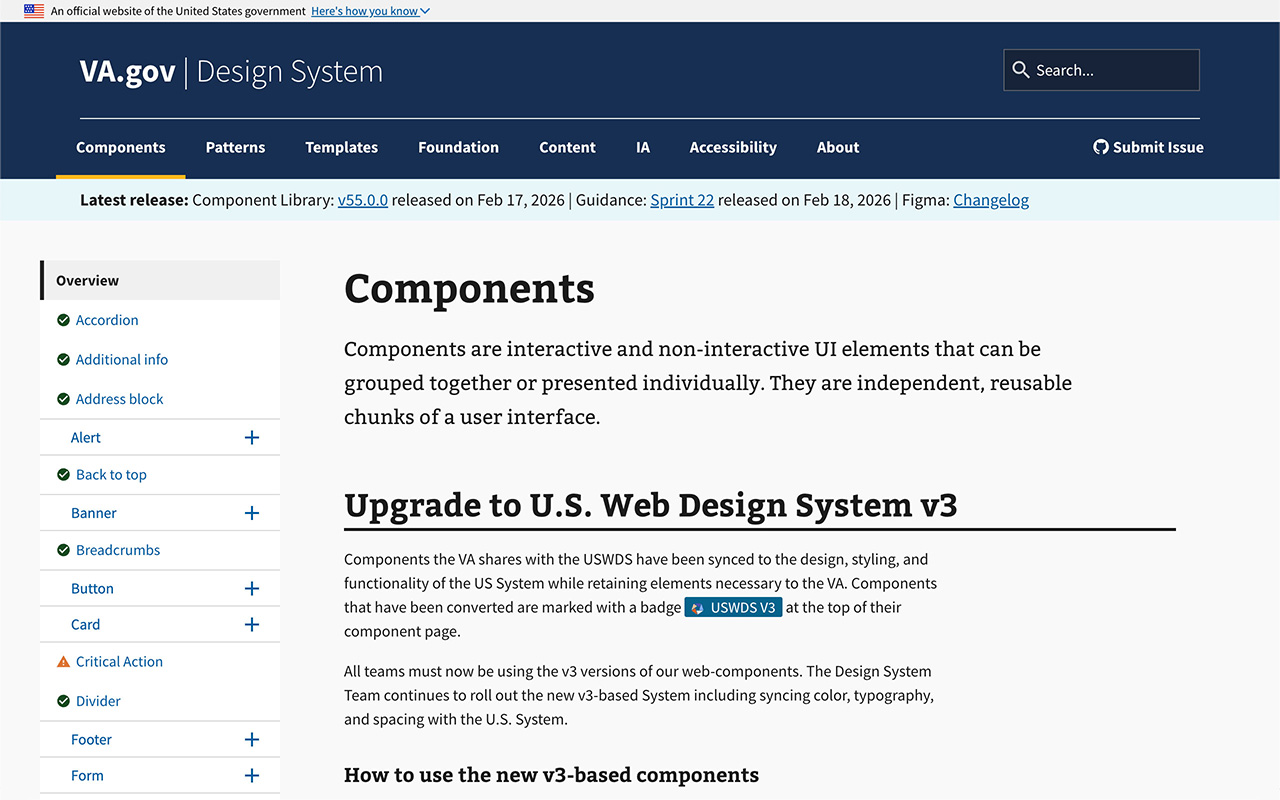Viewport: 1280px width, 800px height.
Task: Switch to the Patterns tab
Action: coord(235,147)
